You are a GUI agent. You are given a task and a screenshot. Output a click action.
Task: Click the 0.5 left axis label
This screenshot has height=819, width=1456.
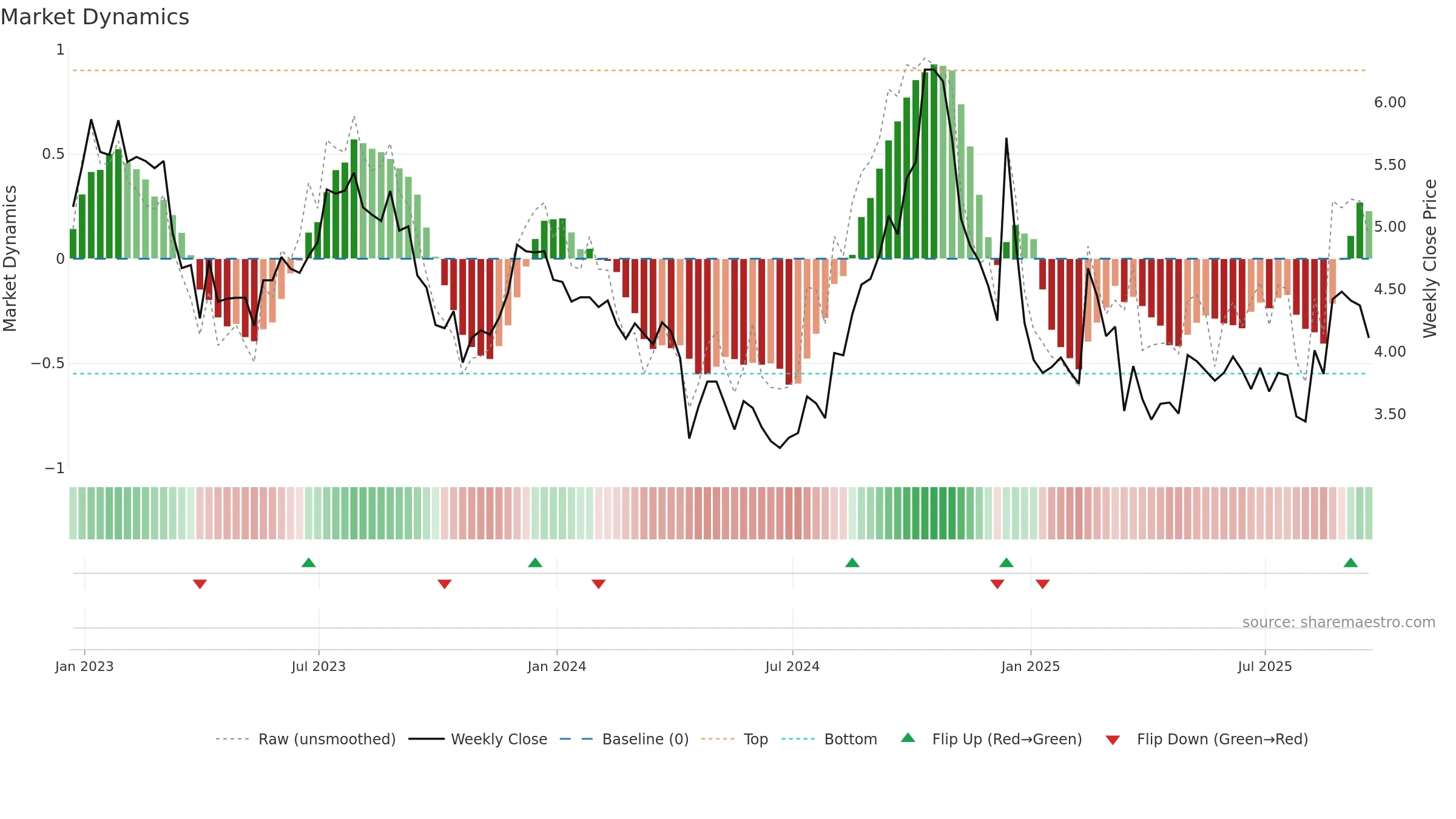53,154
